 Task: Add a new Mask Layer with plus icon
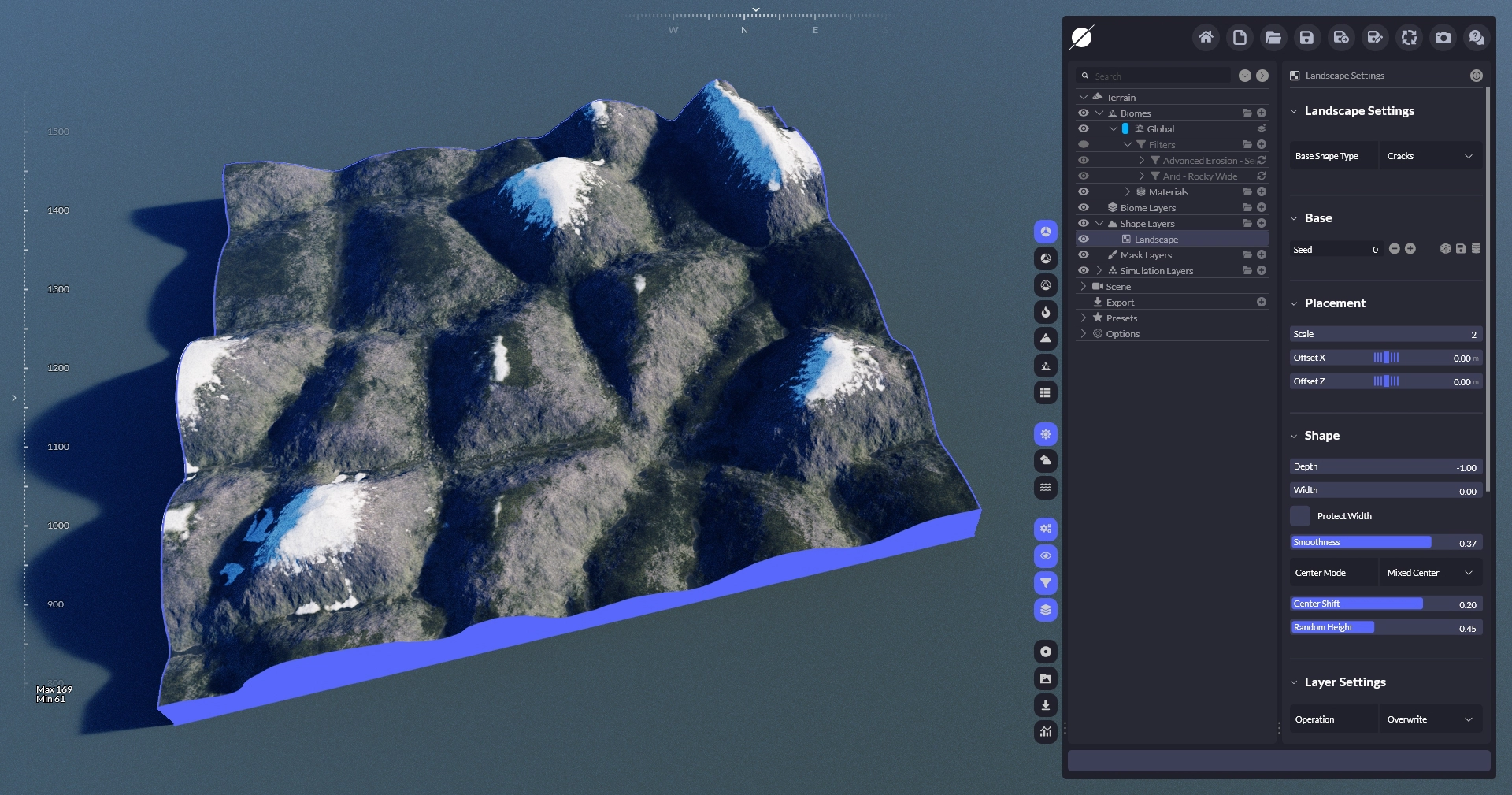(1262, 255)
